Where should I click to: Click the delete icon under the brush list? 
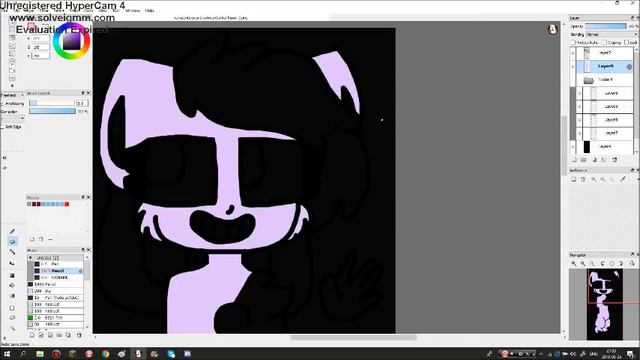(x=79, y=336)
